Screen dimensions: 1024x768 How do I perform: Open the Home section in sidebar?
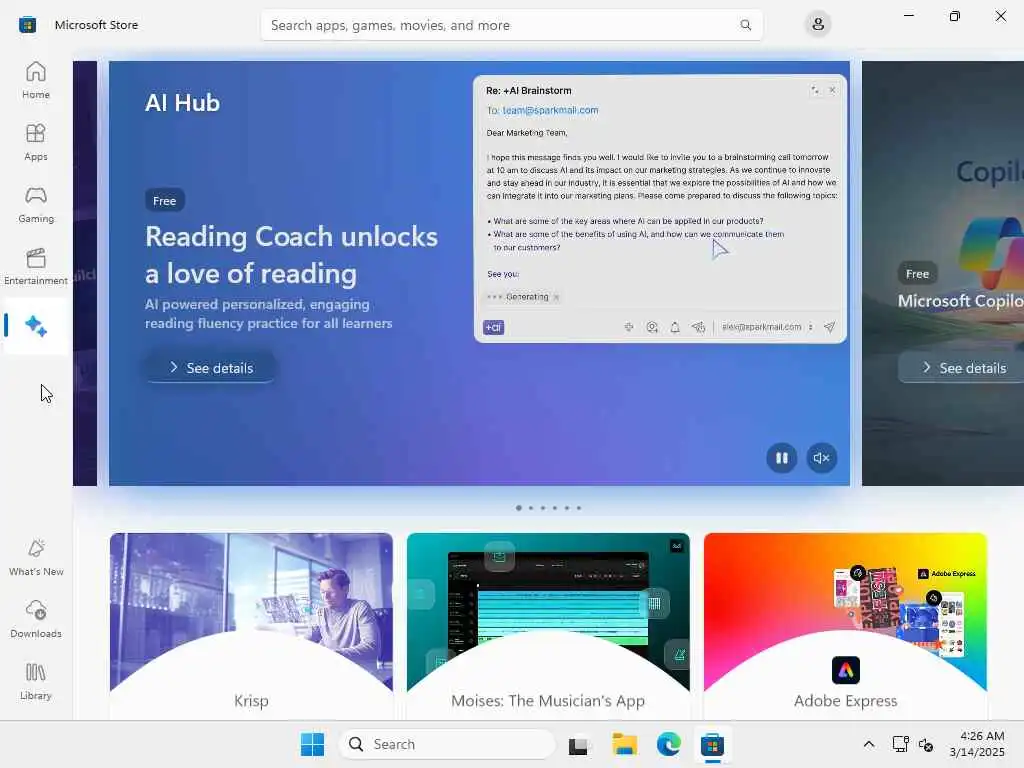[x=36, y=80]
